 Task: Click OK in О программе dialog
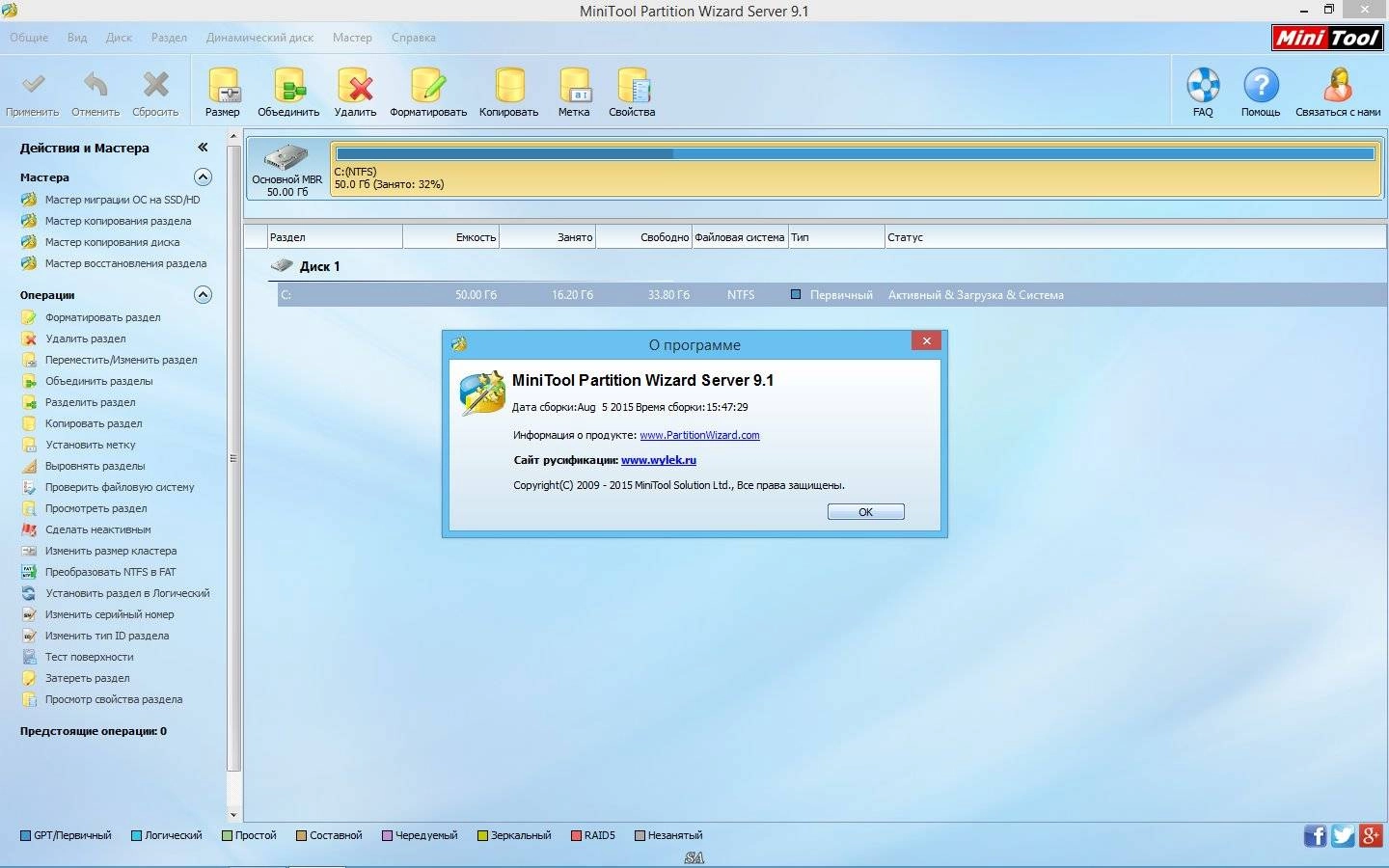click(865, 512)
